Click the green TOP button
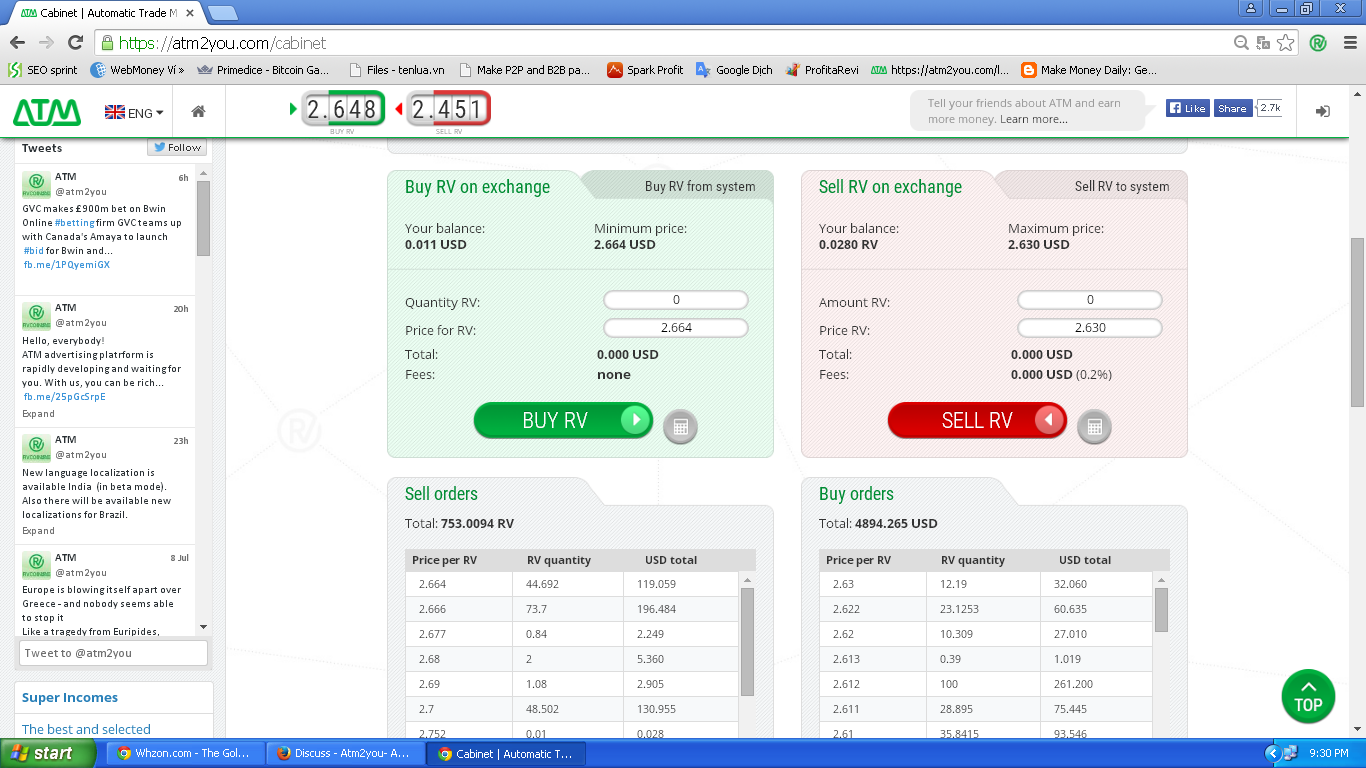The image size is (1366, 768). coord(1308,696)
